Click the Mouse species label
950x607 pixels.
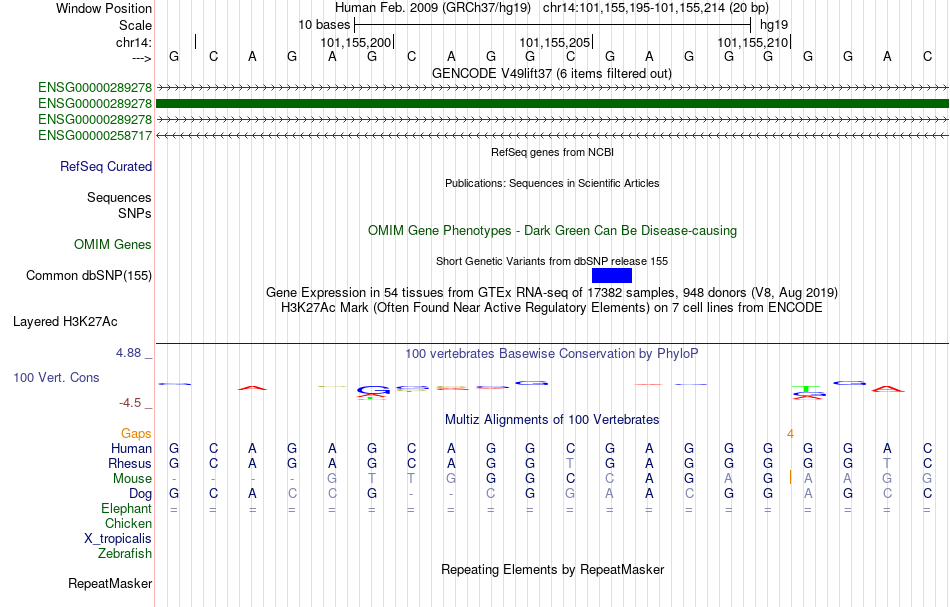point(133,479)
